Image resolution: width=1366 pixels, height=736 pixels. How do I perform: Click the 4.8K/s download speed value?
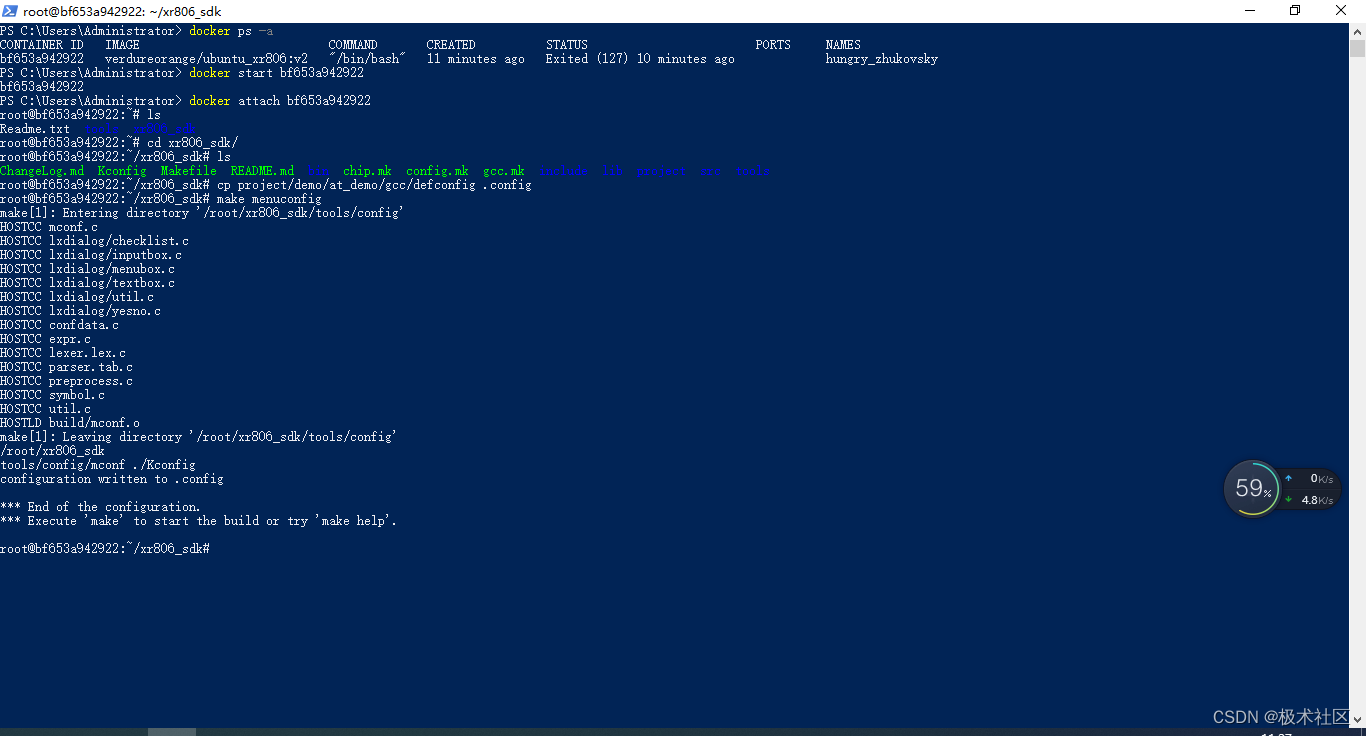pyautogui.click(x=1317, y=500)
